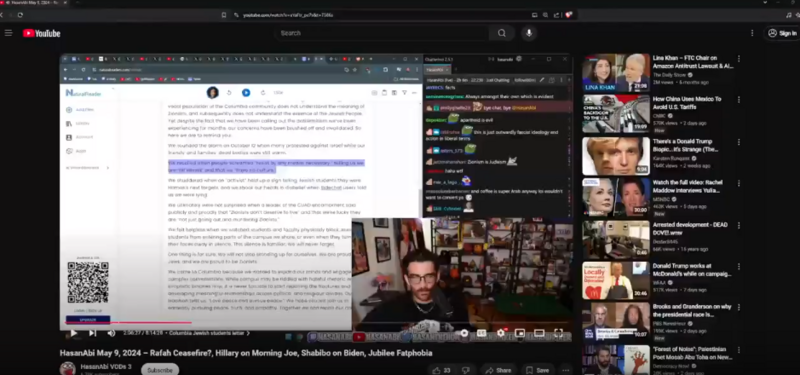Start voice search with microphone icon

(x=529, y=33)
